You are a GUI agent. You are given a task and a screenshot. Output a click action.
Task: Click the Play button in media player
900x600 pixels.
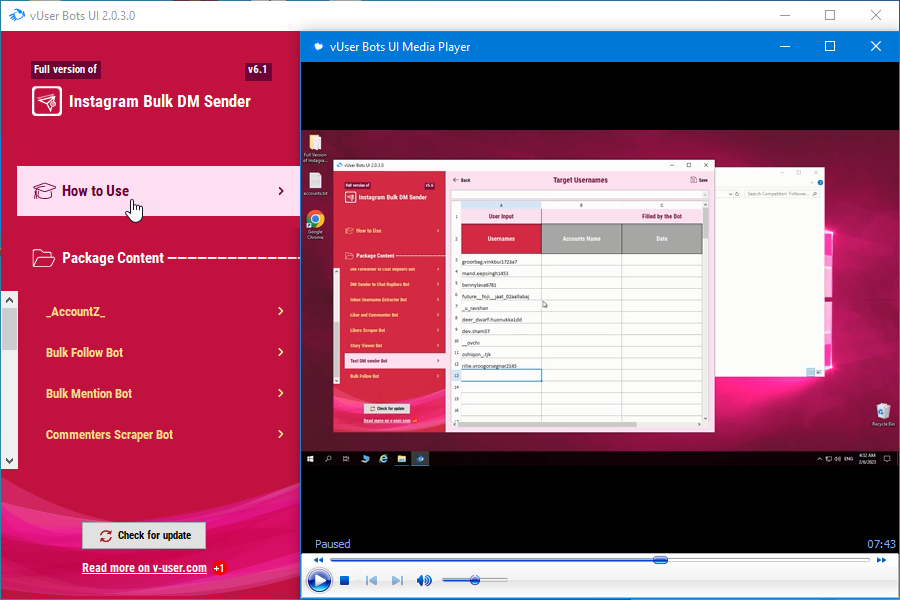[x=319, y=580]
